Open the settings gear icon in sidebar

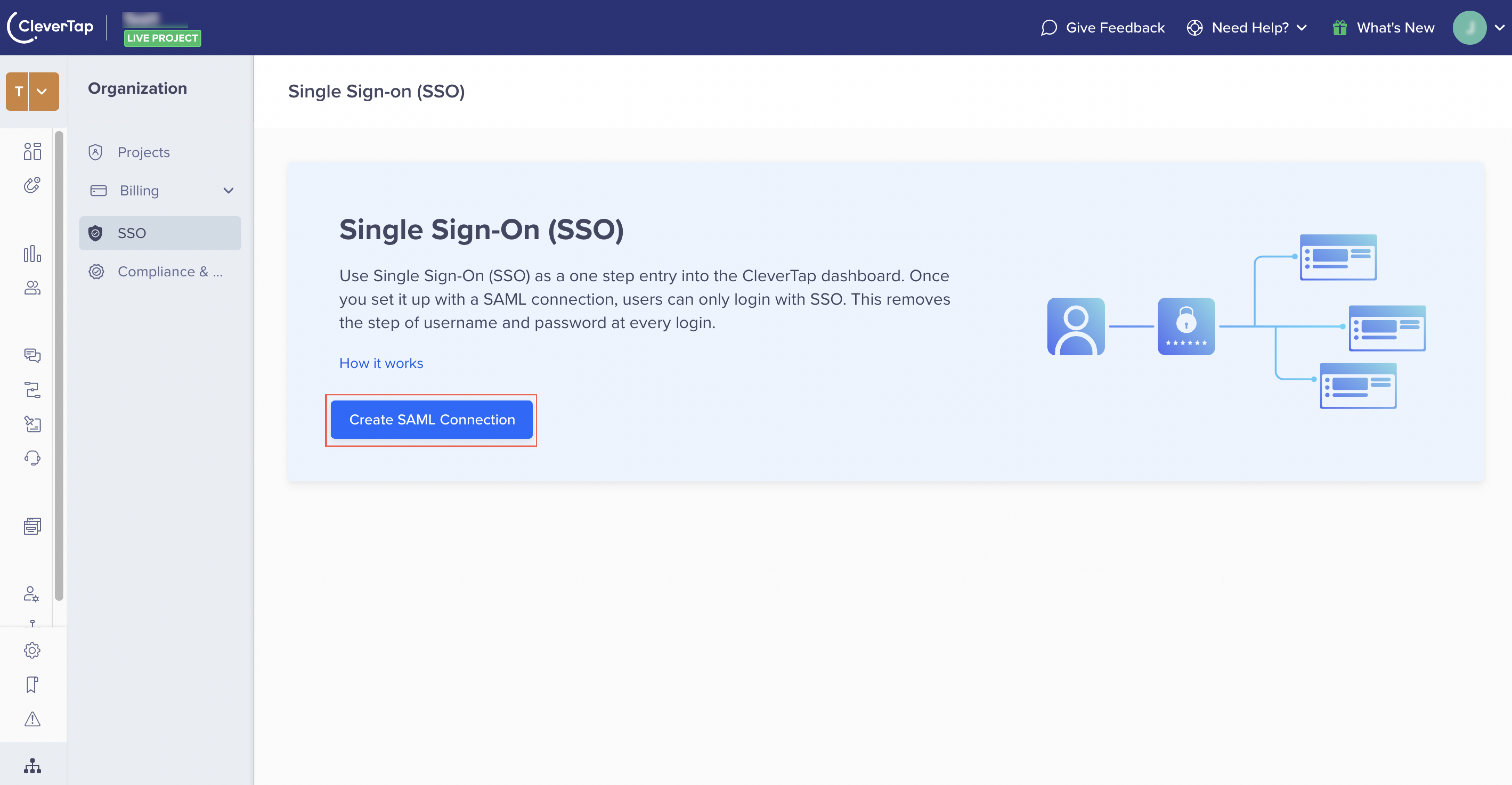[32, 650]
